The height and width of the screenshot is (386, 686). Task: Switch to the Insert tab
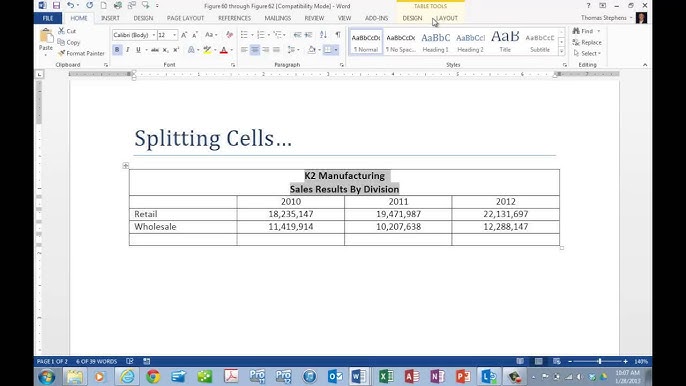(110, 18)
